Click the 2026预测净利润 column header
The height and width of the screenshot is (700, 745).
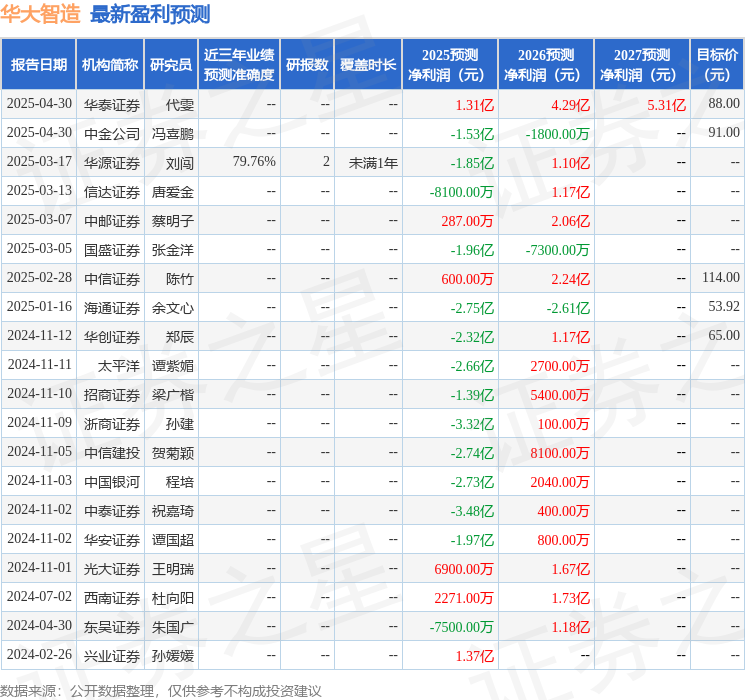(546, 65)
